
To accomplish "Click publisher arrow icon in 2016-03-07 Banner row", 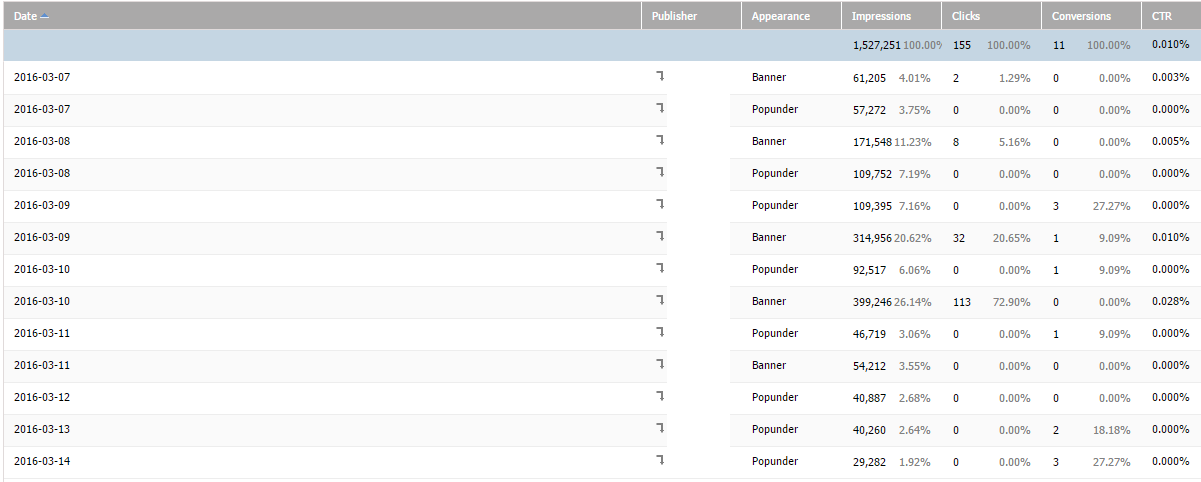I will tap(660, 76).
